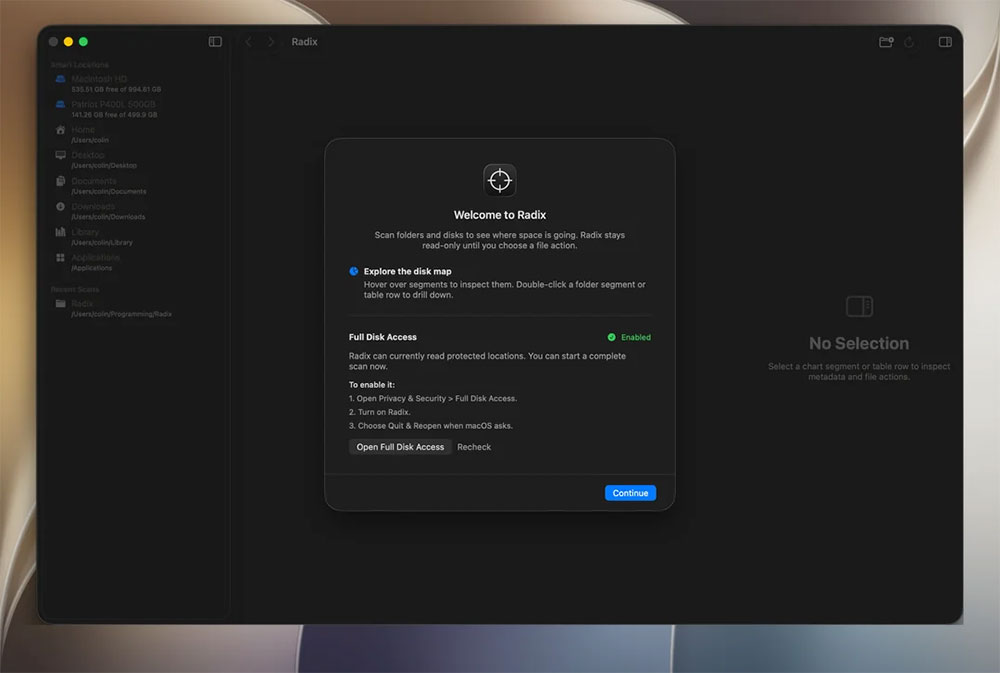This screenshot has height=673, width=1000.
Task: Click the Radix crosshair app icon
Action: (x=499, y=180)
